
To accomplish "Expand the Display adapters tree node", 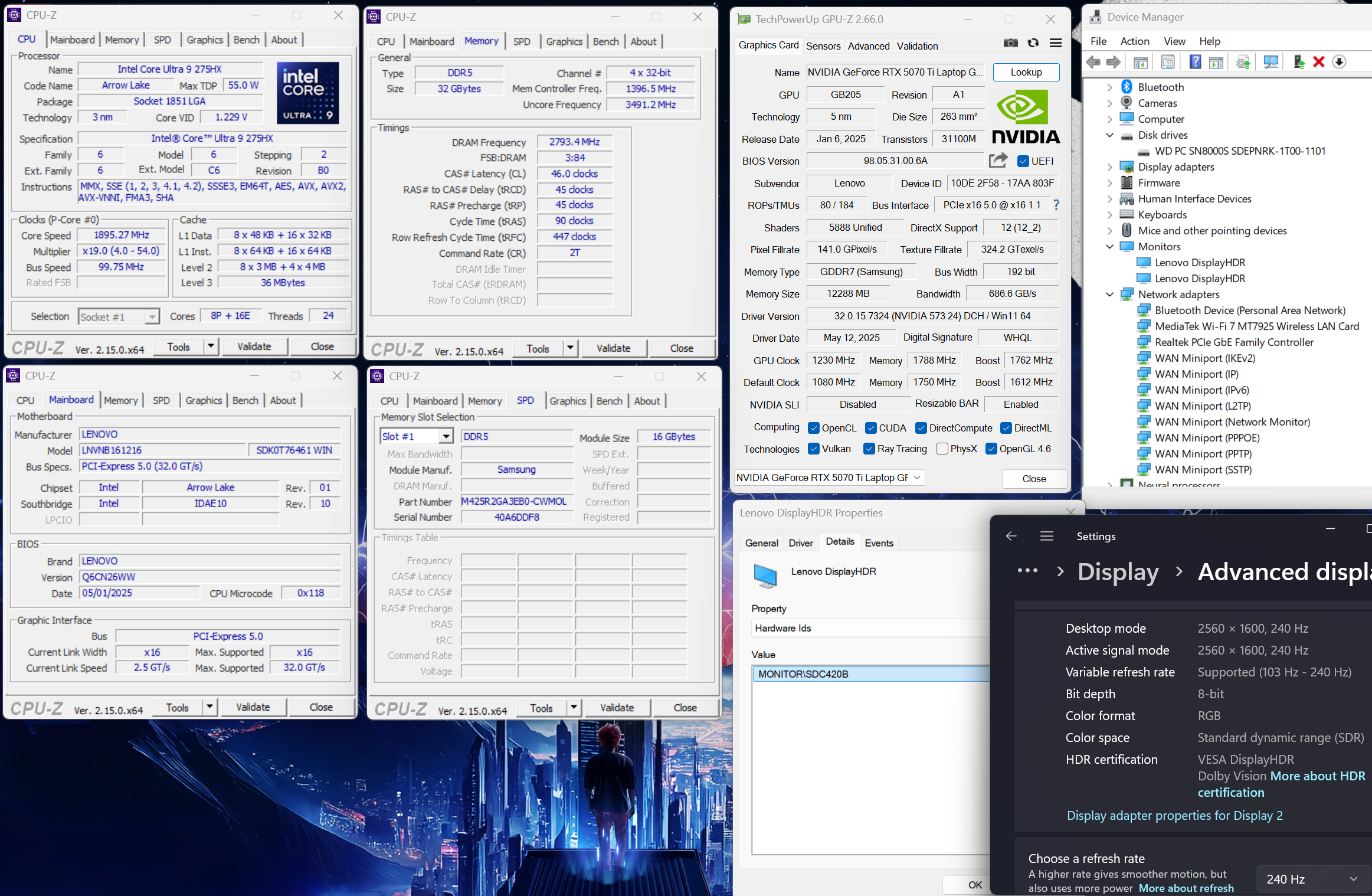I will point(1109,167).
